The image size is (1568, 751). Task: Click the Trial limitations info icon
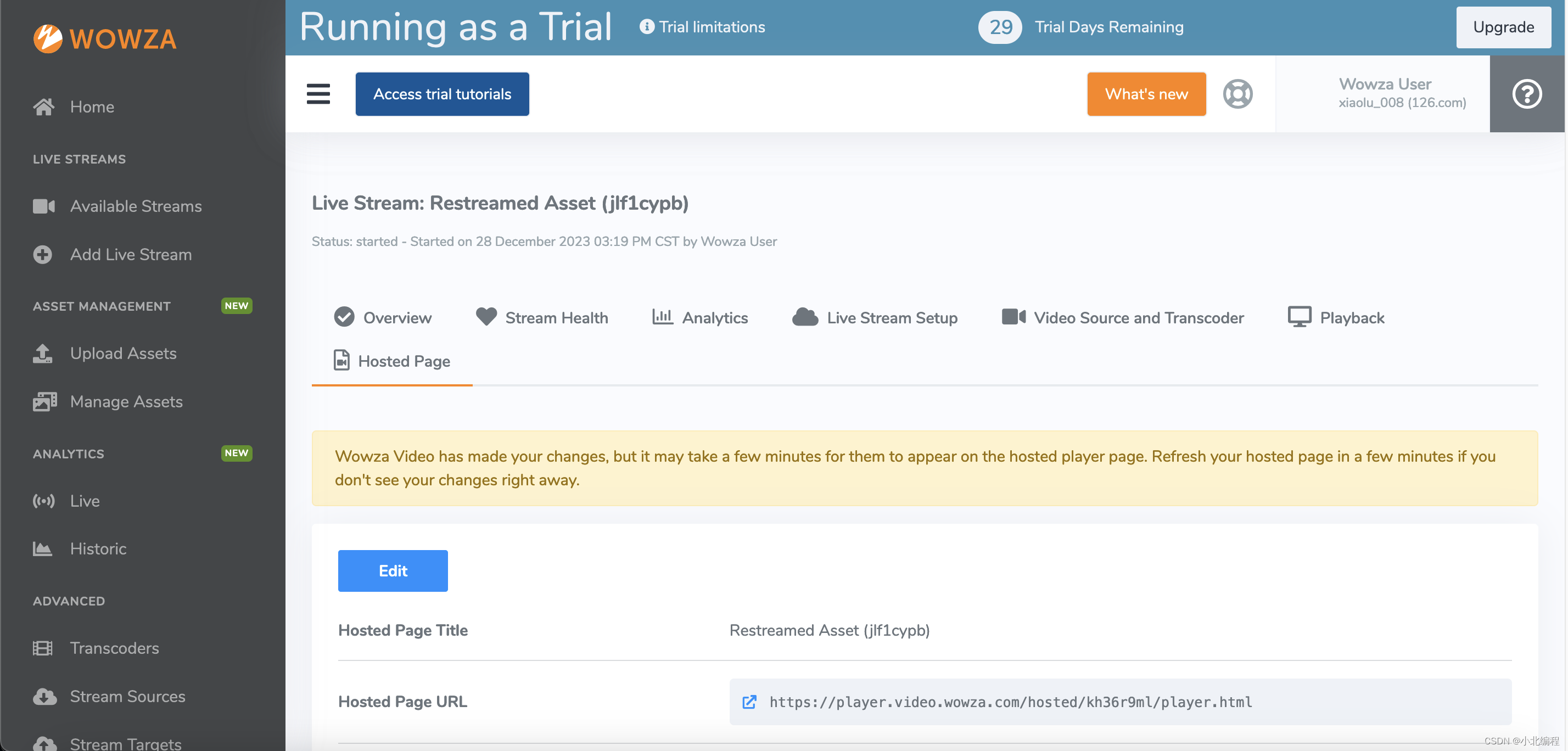pos(646,27)
